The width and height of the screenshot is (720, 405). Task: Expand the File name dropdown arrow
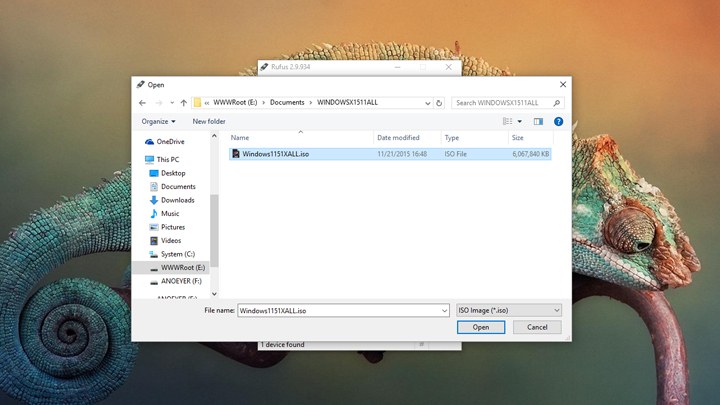(x=444, y=311)
